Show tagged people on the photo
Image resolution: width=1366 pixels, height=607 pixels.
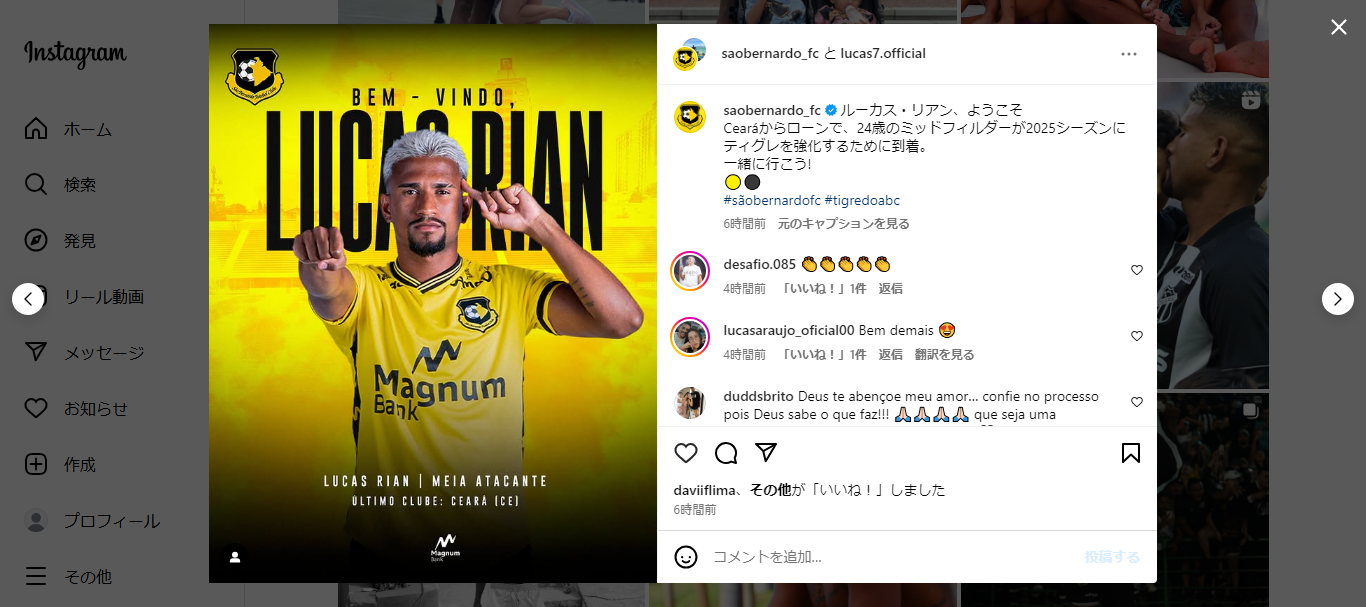click(235, 557)
